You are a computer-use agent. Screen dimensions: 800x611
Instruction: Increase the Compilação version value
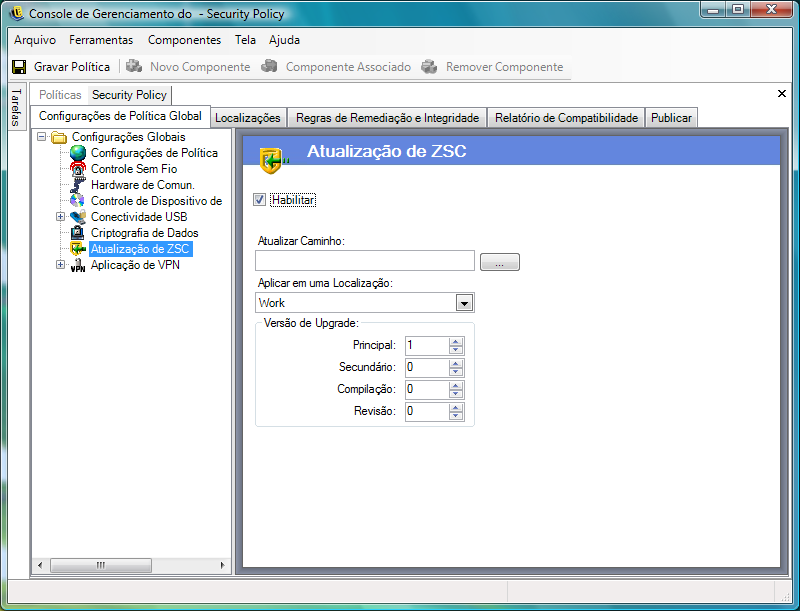click(456, 386)
